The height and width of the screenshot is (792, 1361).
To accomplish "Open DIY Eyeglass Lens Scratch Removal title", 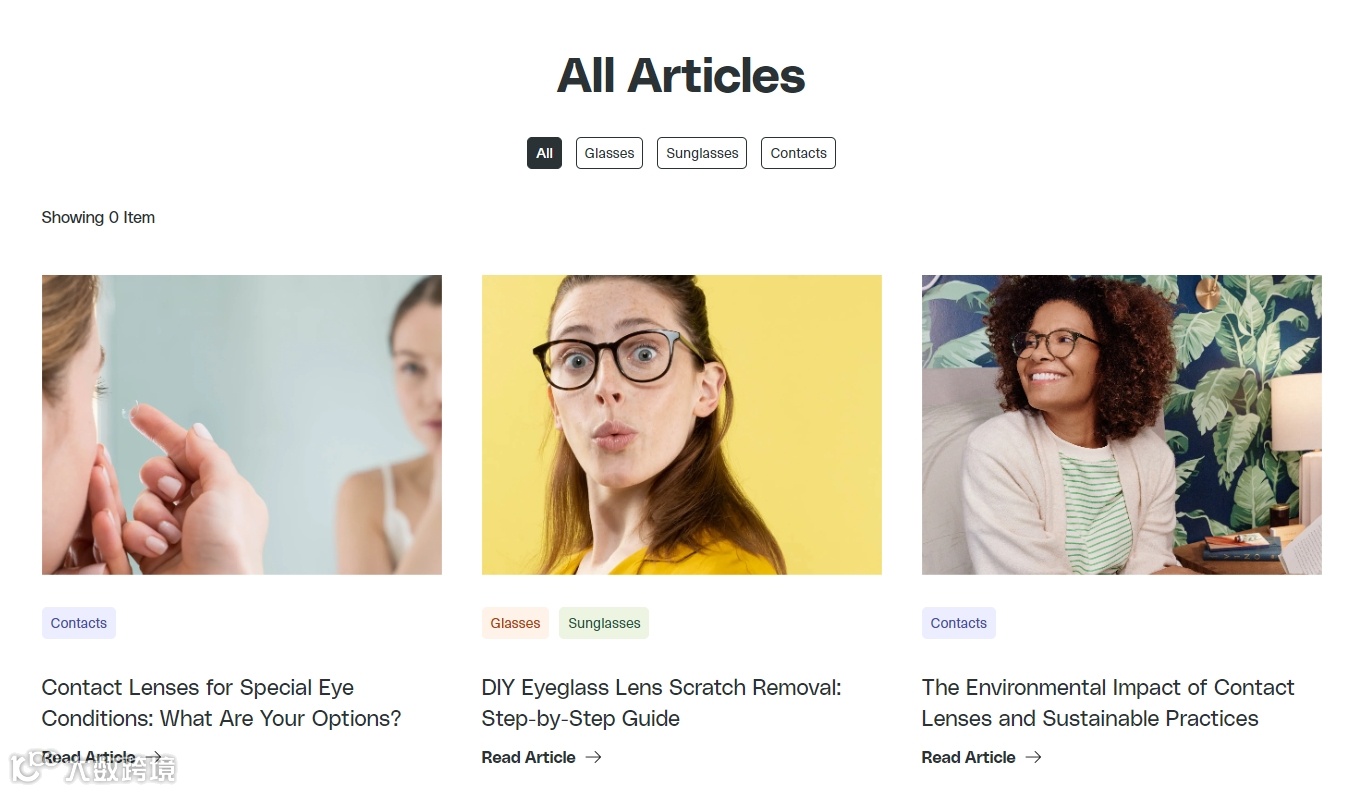I will click(x=662, y=703).
